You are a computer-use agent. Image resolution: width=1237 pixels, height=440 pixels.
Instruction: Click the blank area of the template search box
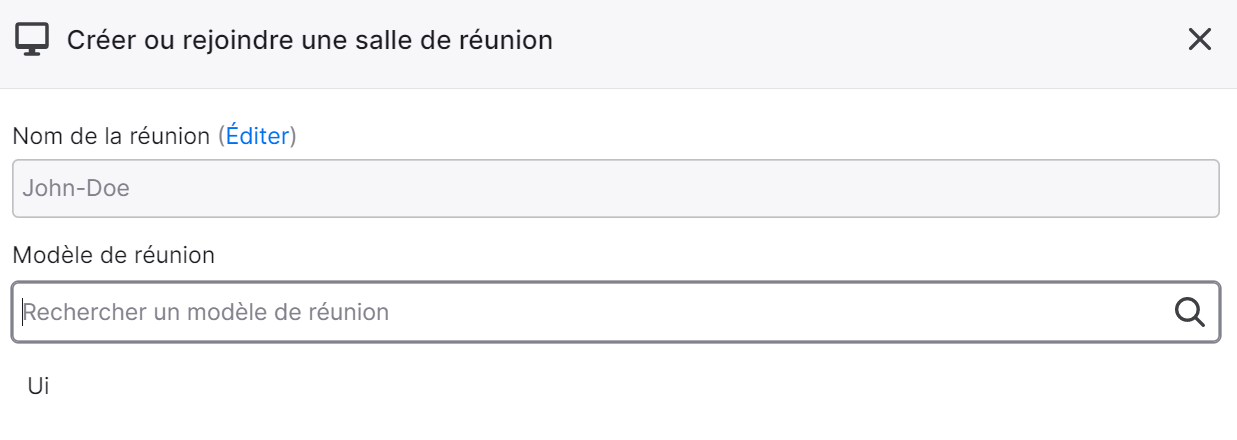click(780, 312)
